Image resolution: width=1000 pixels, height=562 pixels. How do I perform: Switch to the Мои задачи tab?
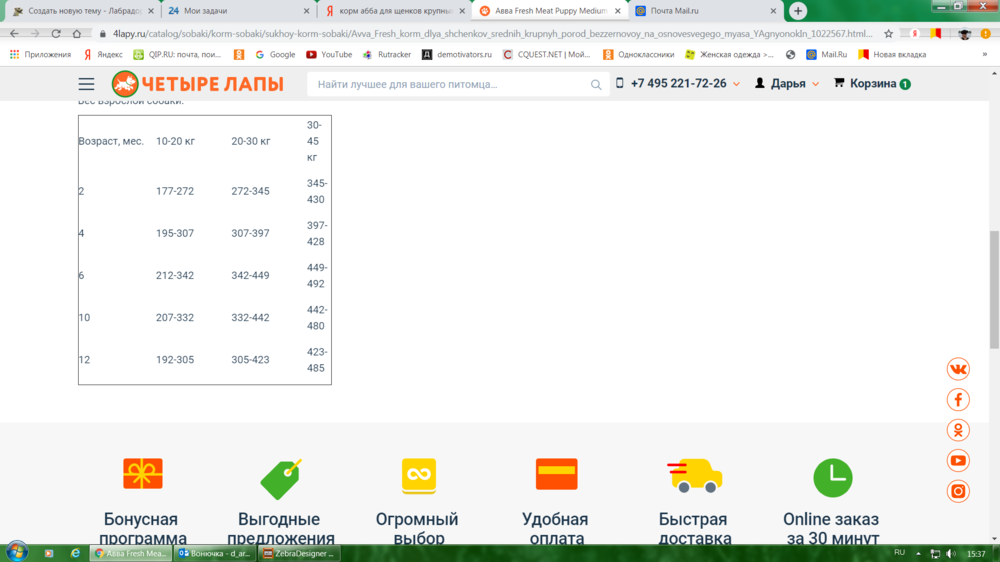(x=235, y=11)
